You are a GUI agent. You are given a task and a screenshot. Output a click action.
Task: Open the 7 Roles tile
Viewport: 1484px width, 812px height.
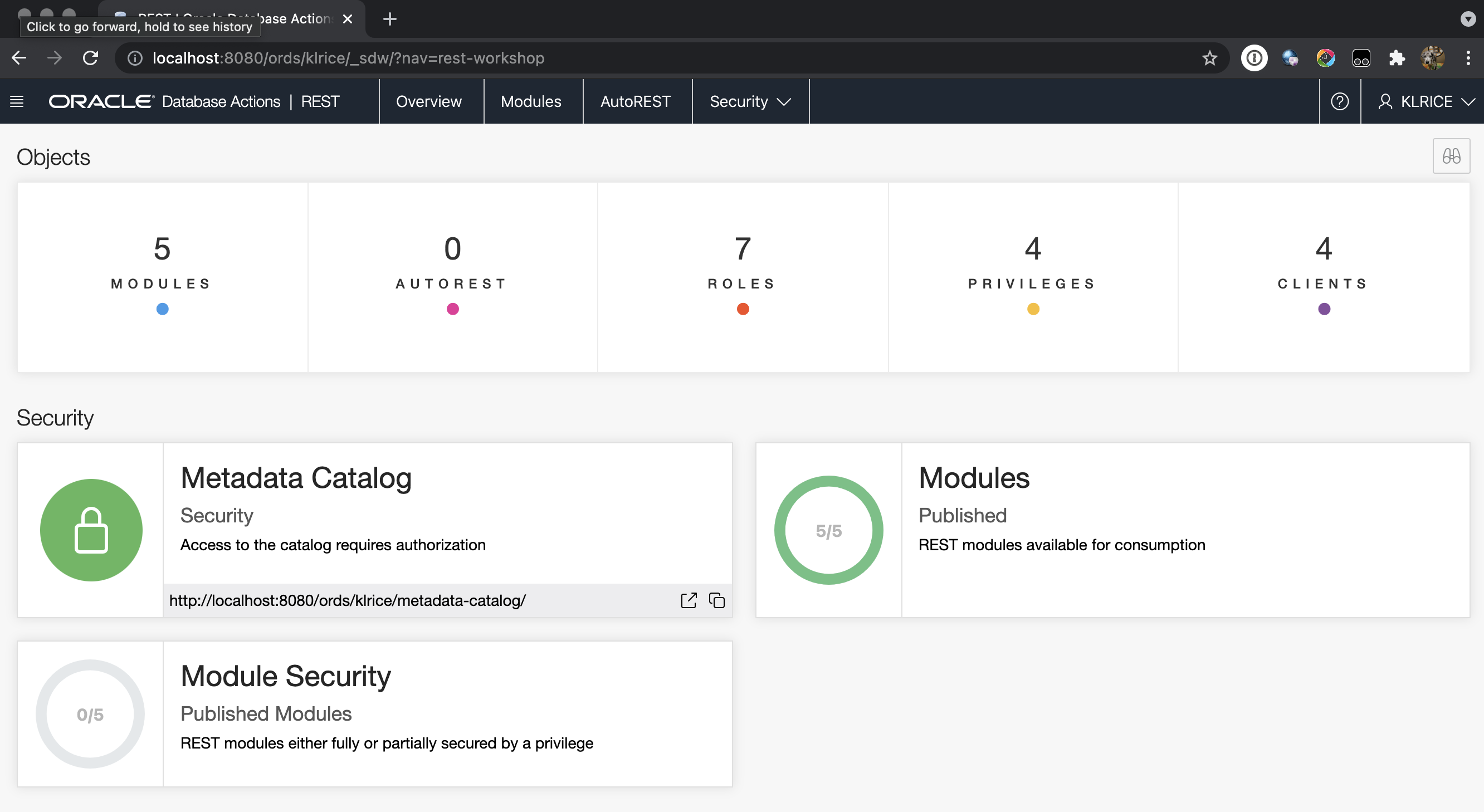coord(742,276)
